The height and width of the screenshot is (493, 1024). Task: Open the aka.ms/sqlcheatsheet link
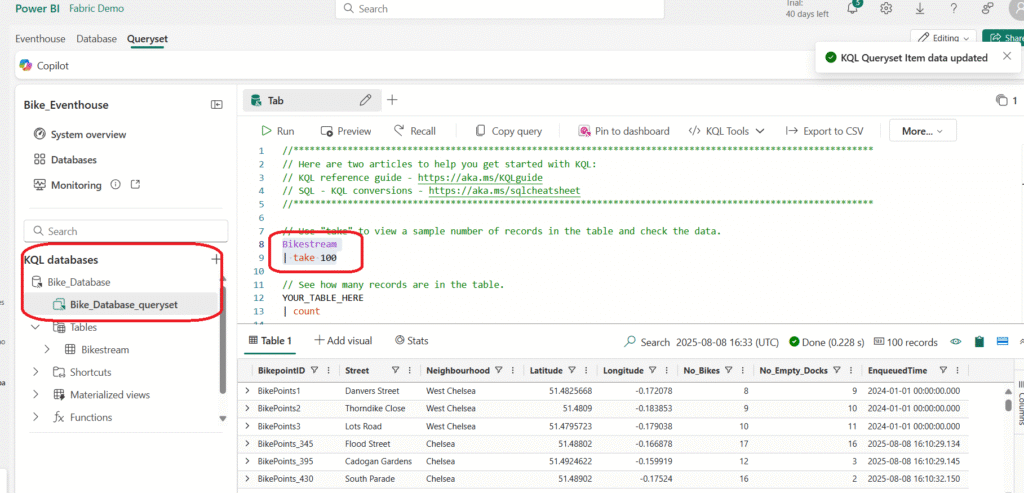[504, 191]
